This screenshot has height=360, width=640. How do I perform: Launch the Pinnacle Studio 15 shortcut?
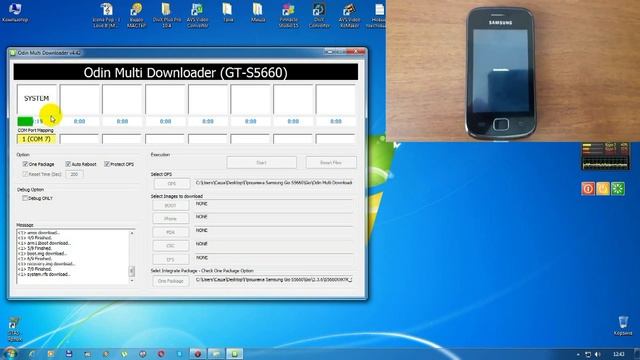289,15
